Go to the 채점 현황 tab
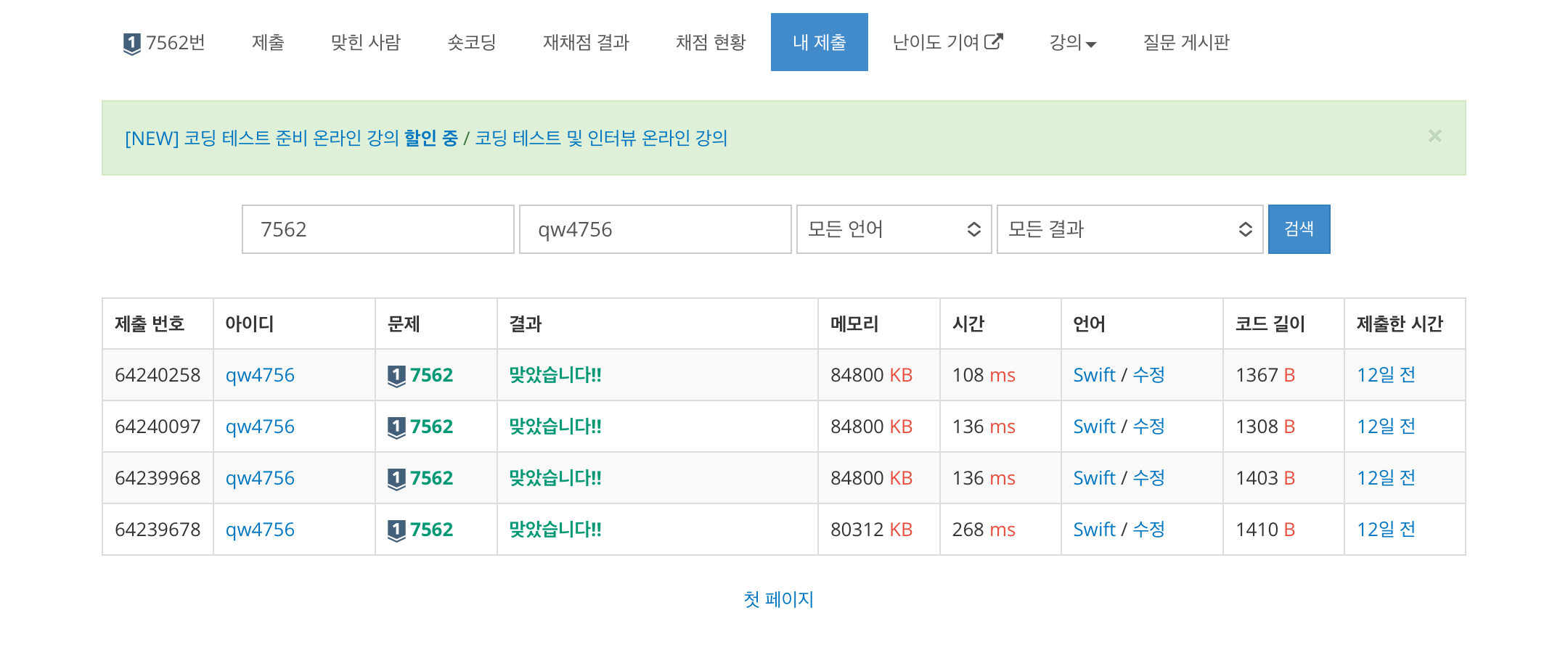 (711, 42)
